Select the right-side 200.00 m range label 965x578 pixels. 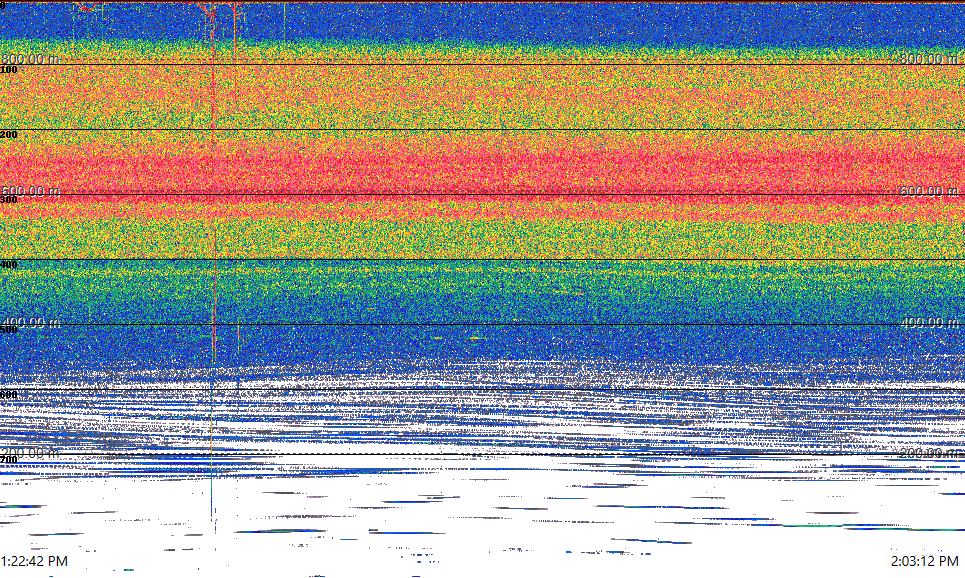pos(930,452)
